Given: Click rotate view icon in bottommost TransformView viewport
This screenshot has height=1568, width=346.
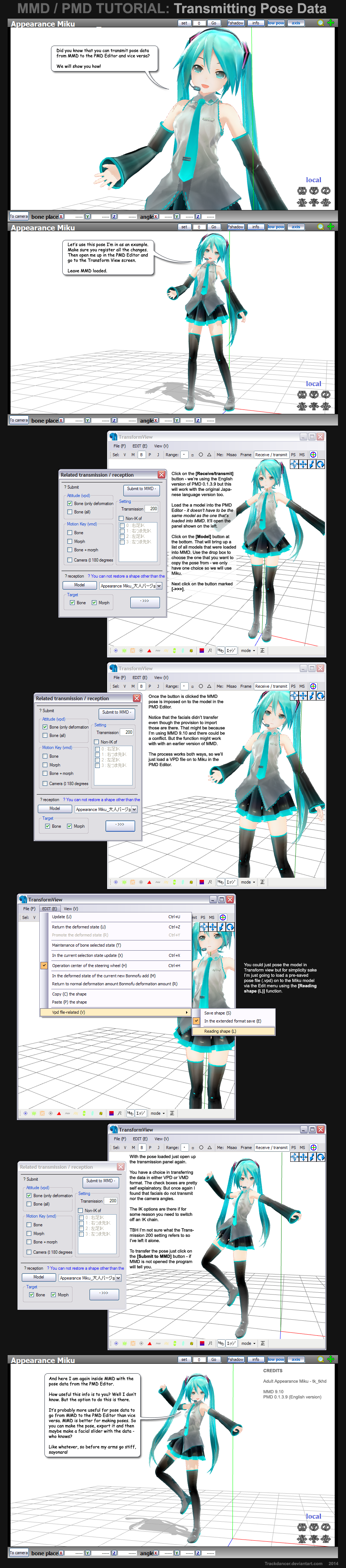Looking at the screenshot, I should [320, 1157].
